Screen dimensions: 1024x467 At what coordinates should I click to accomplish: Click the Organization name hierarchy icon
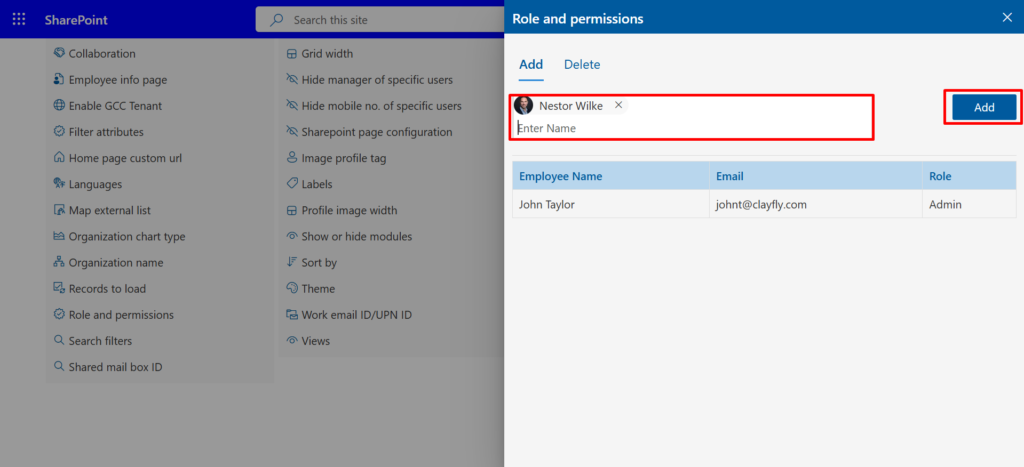point(59,263)
